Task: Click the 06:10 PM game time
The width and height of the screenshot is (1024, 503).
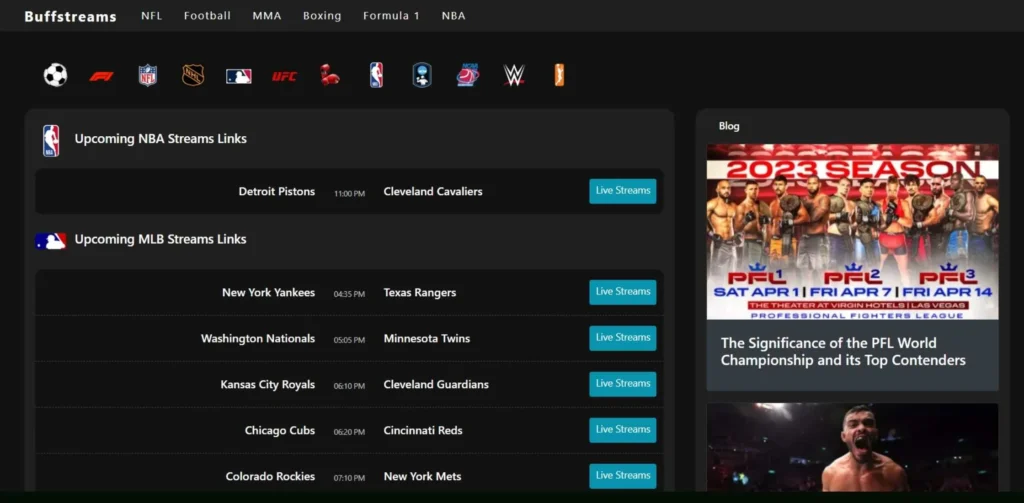Action: click(x=349, y=386)
